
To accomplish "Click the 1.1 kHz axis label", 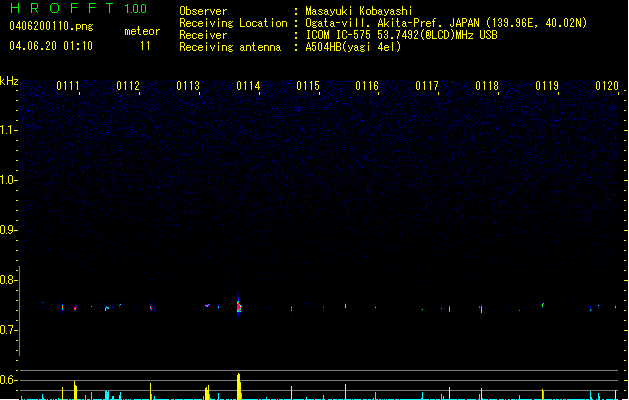I will (x=8, y=130).
